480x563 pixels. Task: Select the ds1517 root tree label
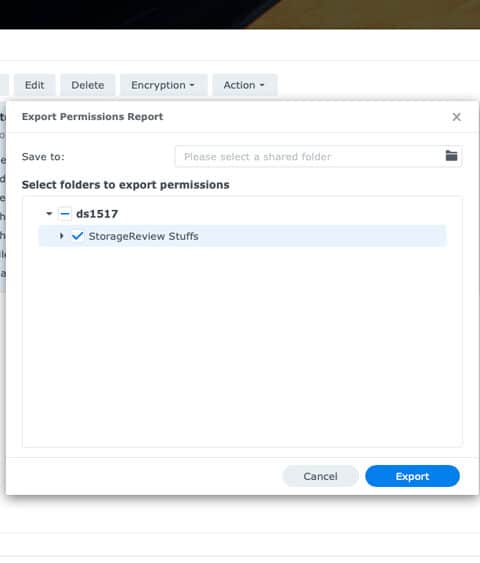point(97,214)
